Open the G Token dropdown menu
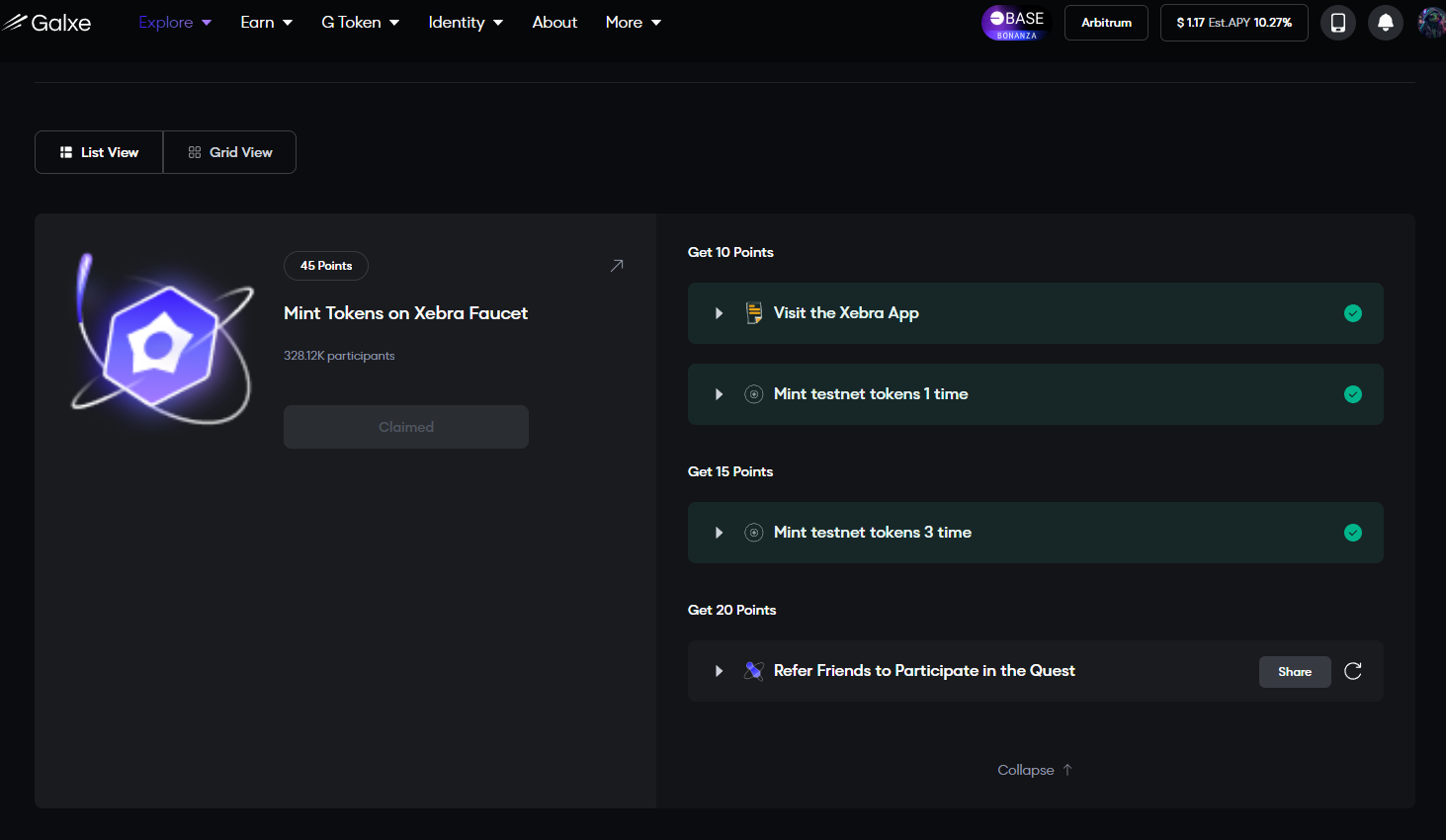This screenshot has width=1446, height=840. pos(360,22)
